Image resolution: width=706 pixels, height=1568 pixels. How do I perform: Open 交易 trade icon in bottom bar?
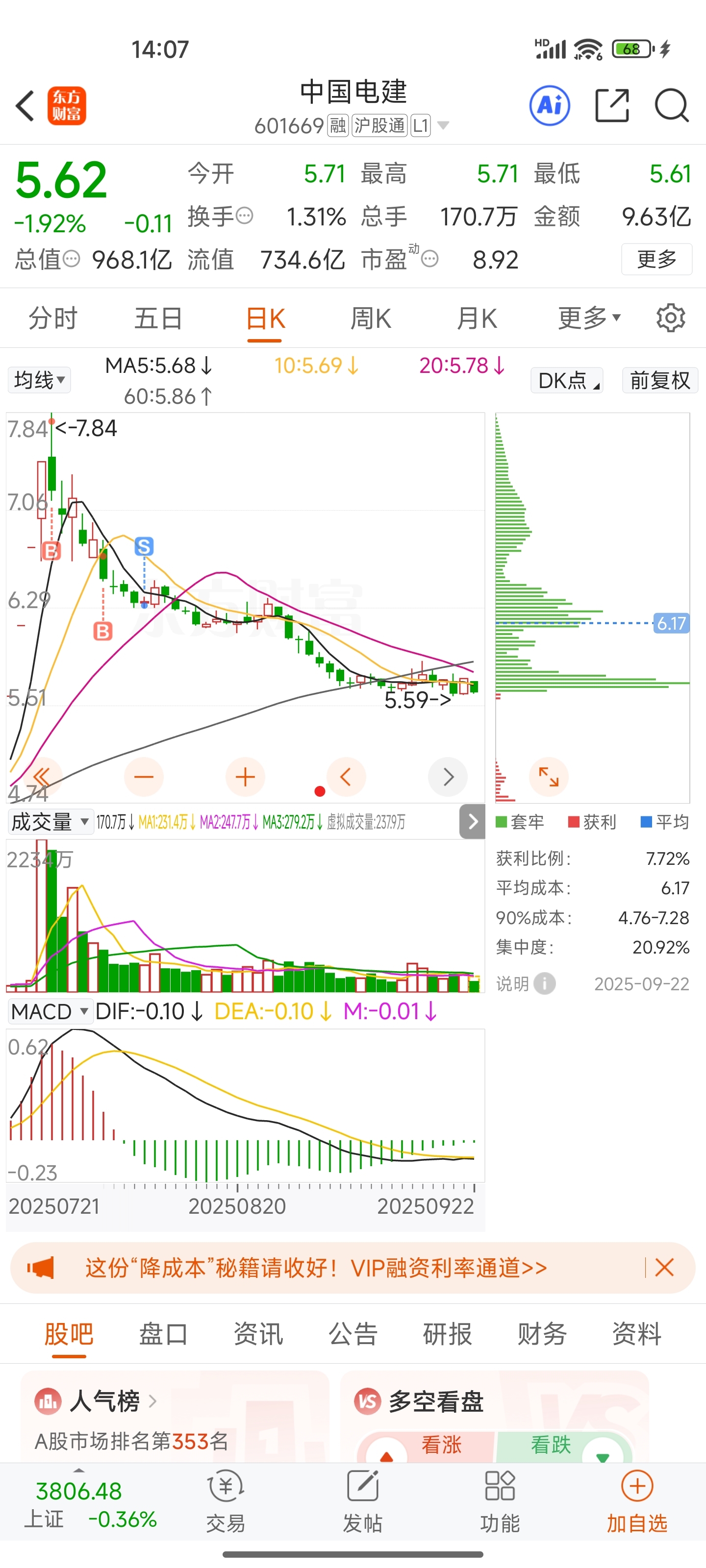tap(226, 1501)
